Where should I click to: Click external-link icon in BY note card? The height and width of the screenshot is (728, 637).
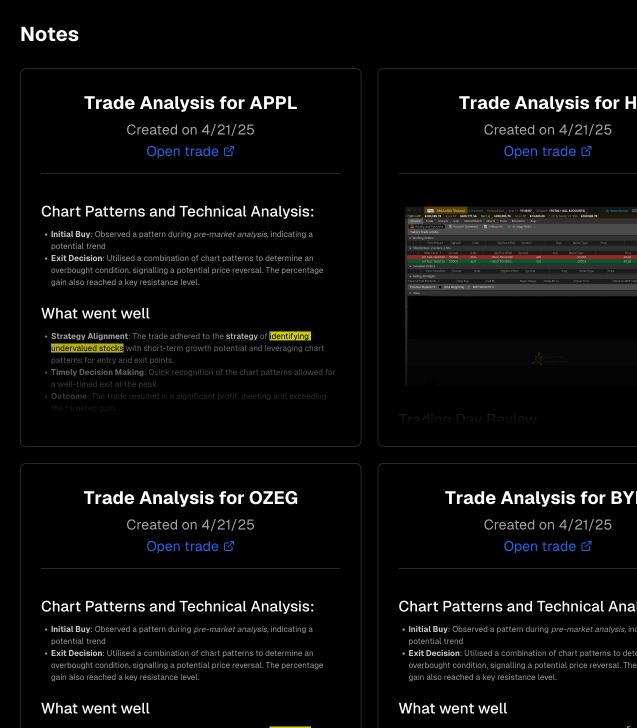pyautogui.click(x=586, y=546)
